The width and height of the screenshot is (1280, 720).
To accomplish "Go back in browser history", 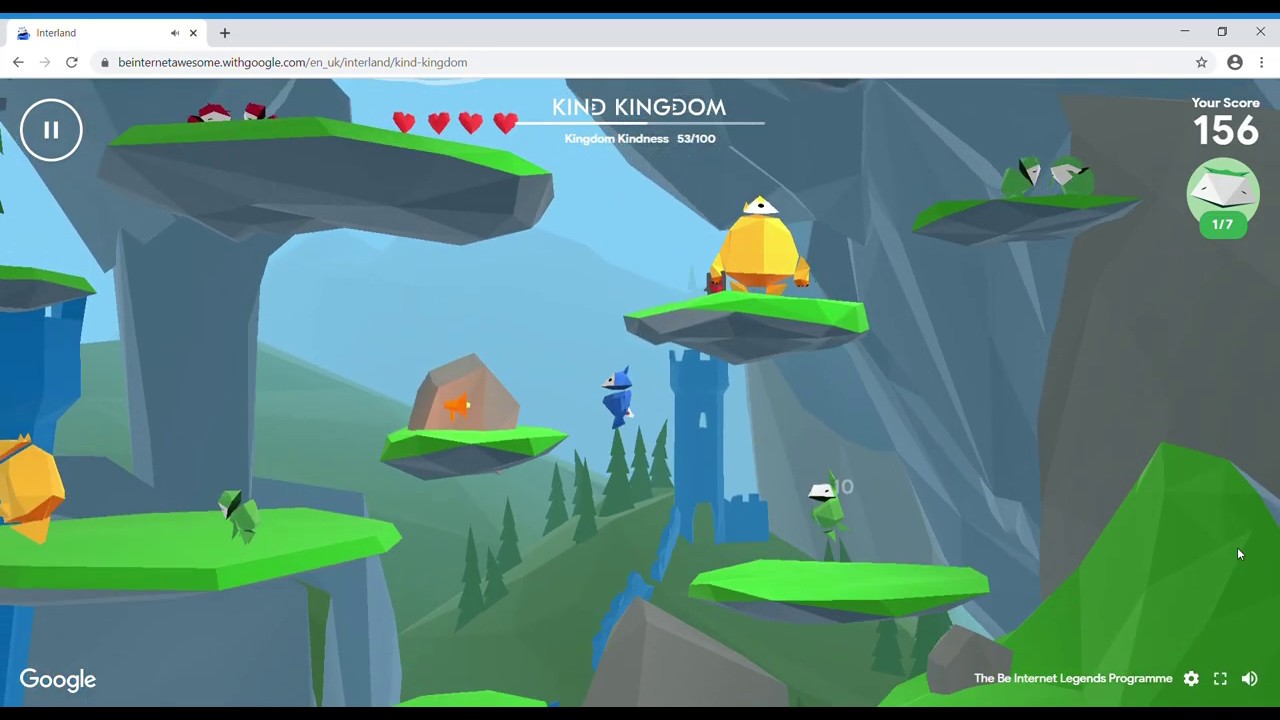I will (18, 62).
